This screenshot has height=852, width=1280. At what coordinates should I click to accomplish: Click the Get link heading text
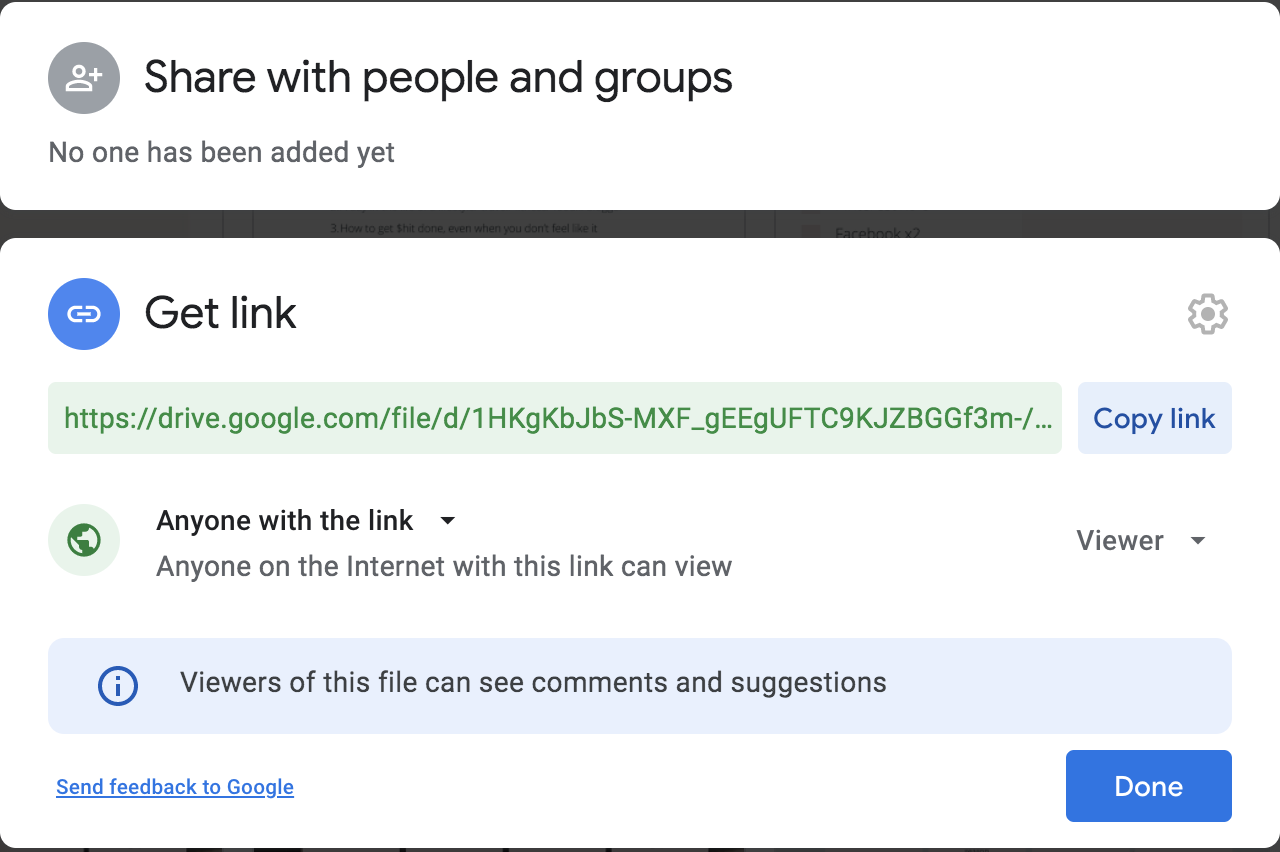(220, 314)
